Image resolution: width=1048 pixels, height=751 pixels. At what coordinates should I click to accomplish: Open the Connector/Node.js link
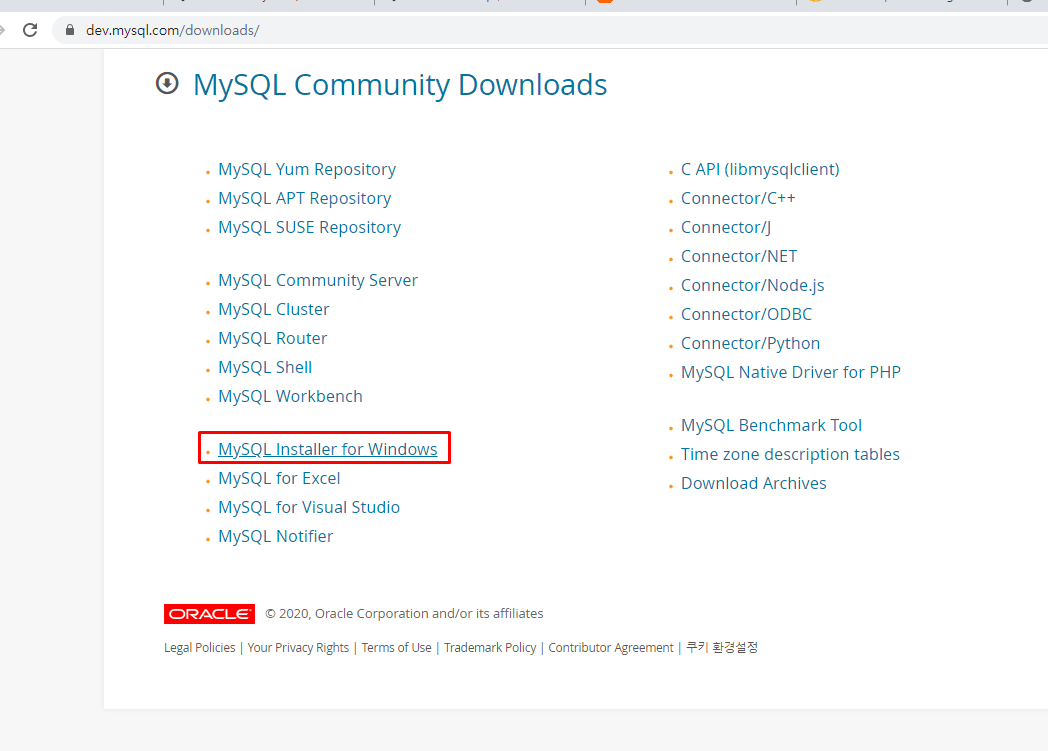(753, 285)
